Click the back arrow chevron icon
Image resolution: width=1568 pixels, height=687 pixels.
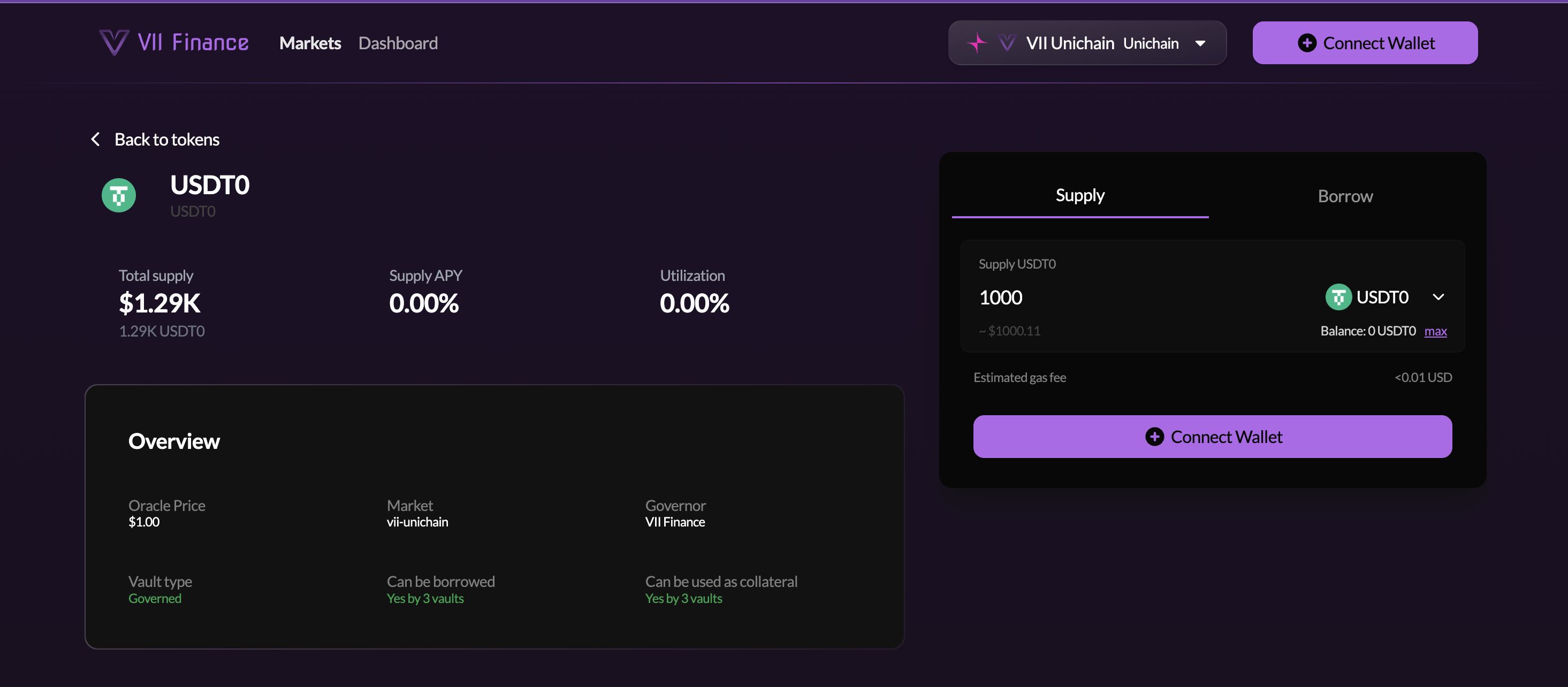pyautogui.click(x=96, y=139)
